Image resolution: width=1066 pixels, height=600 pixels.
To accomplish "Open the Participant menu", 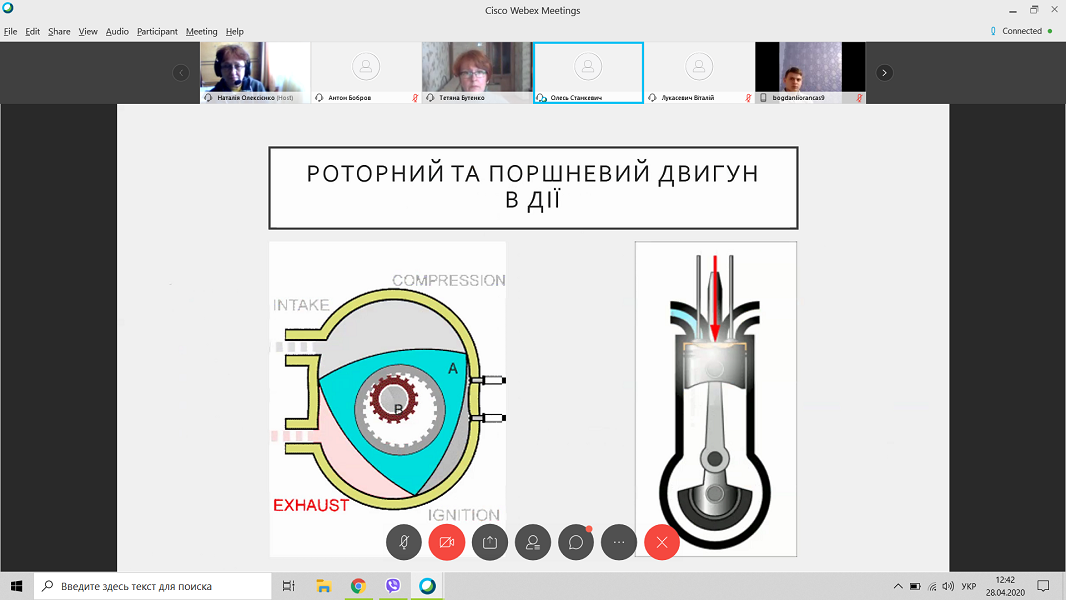I will coord(157,31).
